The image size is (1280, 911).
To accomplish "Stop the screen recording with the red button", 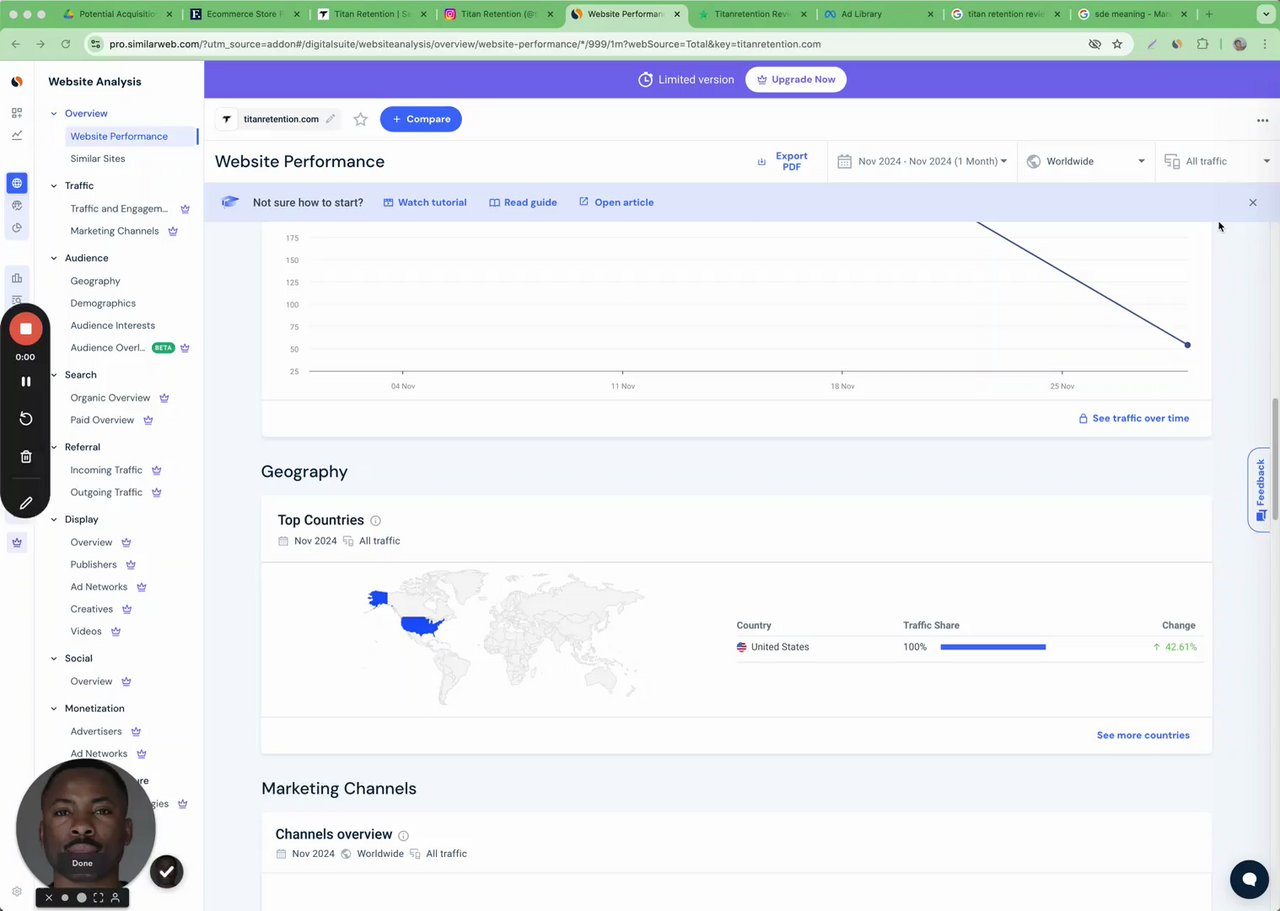I will [26, 329].
